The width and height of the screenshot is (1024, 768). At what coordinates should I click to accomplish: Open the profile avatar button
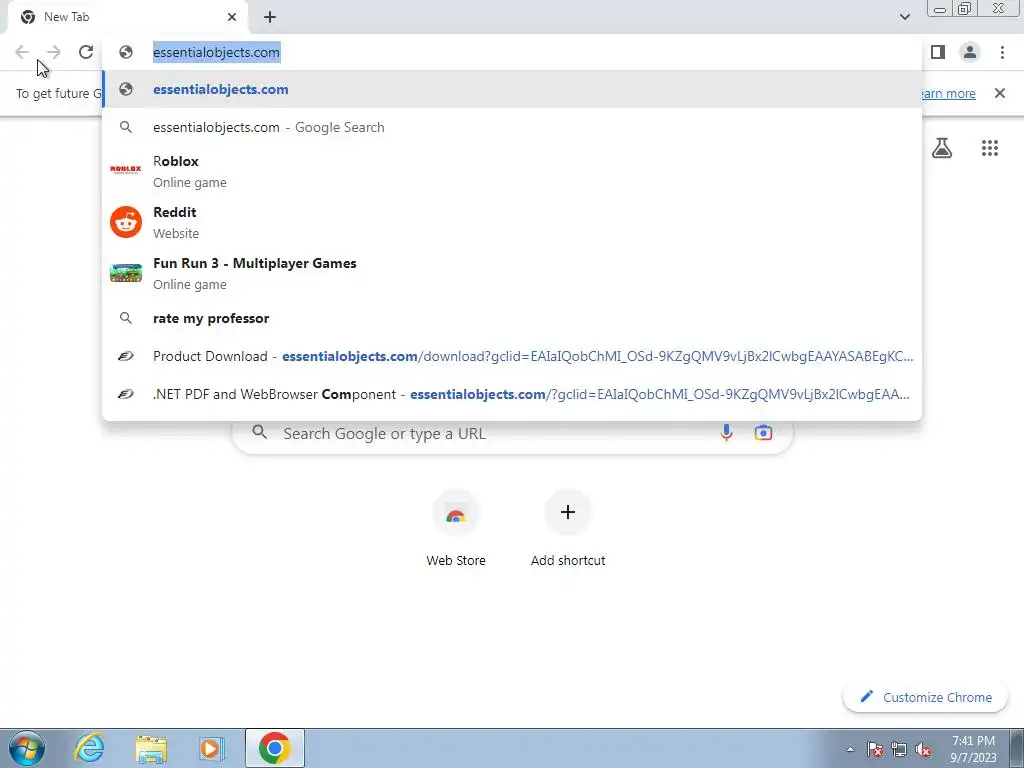point(970,52)
